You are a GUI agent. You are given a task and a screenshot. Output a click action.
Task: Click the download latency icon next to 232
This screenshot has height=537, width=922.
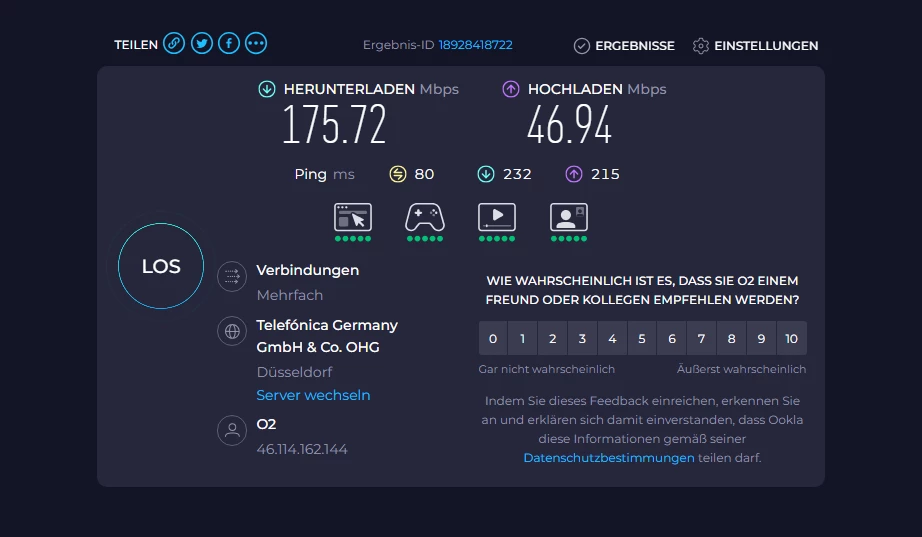coord(486,174)
